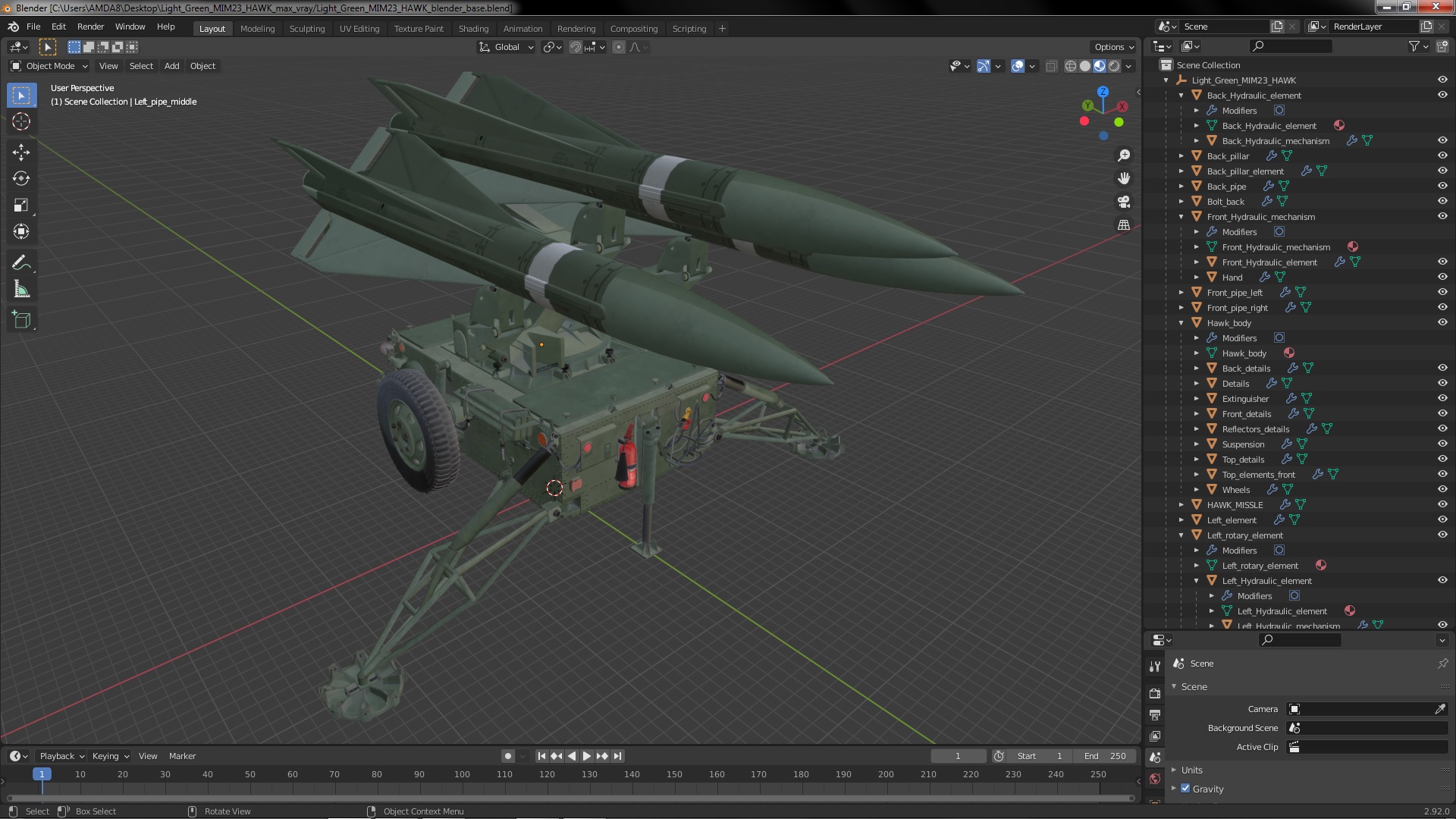This screenshot has width=1456, height=819.
Task: Hide Light_Green_MIM23_HAWK collection in outliner
Action: (1442, 80)
